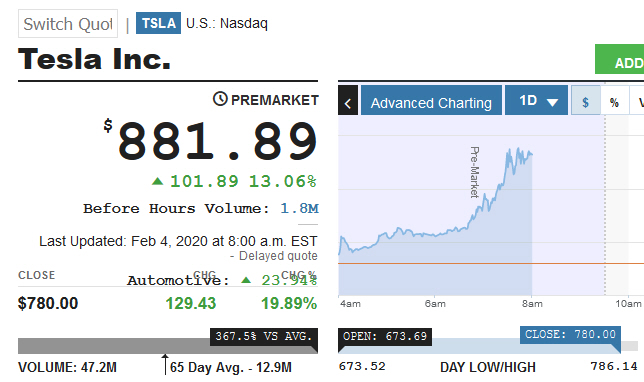This screenshot has height=382, width=644.
Task: Open Advanced Charting
Action: tap(431, 100)
